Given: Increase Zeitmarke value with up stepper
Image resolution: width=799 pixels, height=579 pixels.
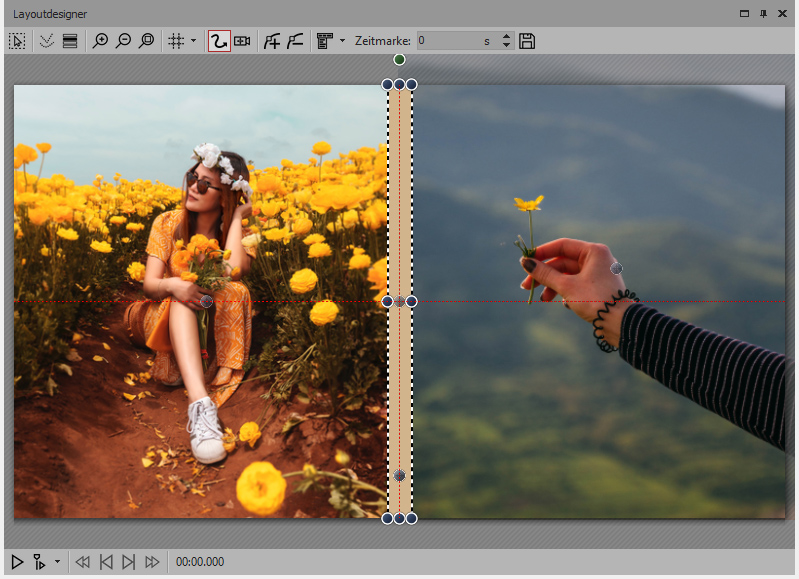Looking at the screenshot, I should (506, 37).
